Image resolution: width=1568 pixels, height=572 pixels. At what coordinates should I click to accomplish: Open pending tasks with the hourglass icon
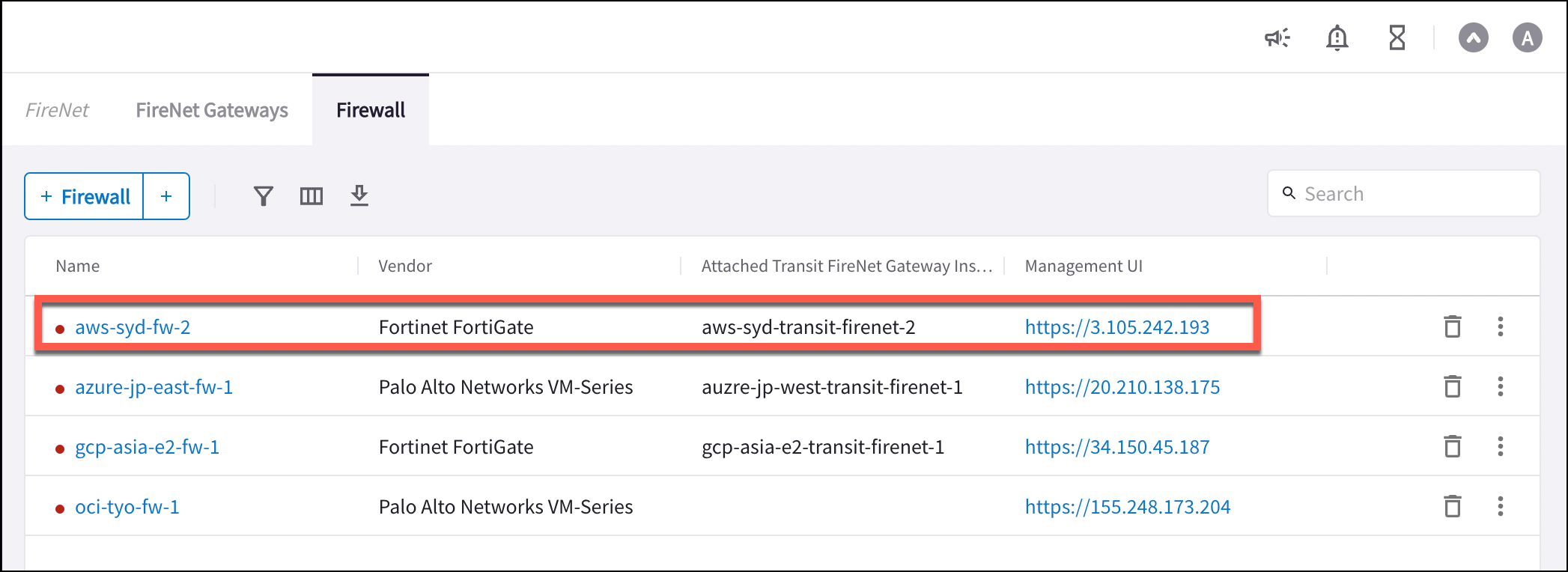tap(1396, 37)
